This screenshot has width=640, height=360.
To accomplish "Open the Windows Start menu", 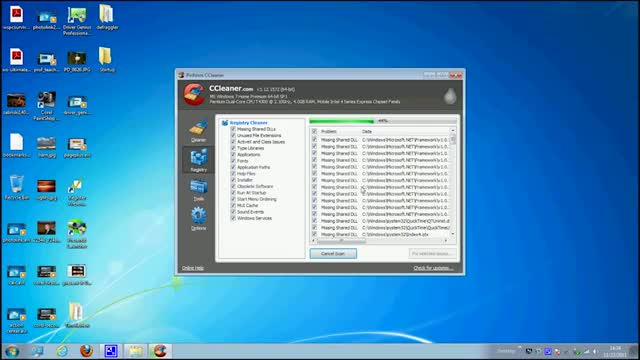I will [x=12, y=351].
